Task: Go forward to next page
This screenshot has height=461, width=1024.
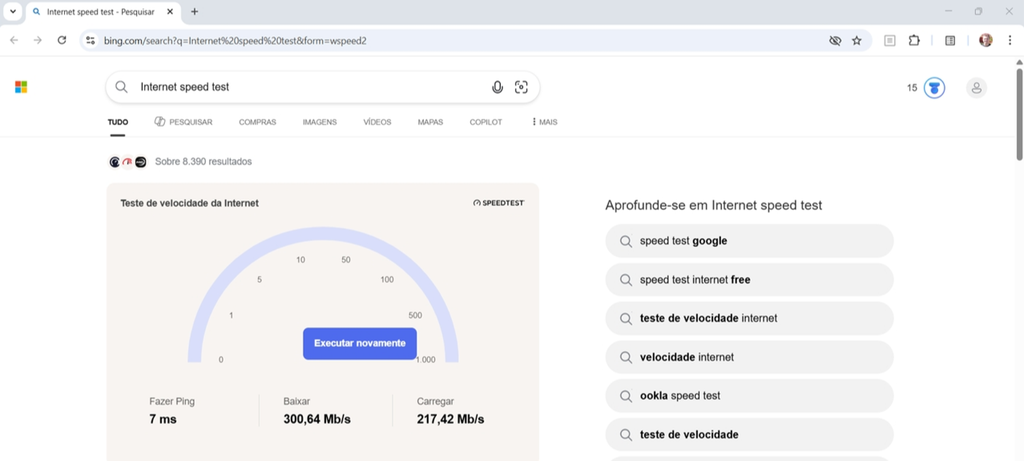Action: [38, 40]
